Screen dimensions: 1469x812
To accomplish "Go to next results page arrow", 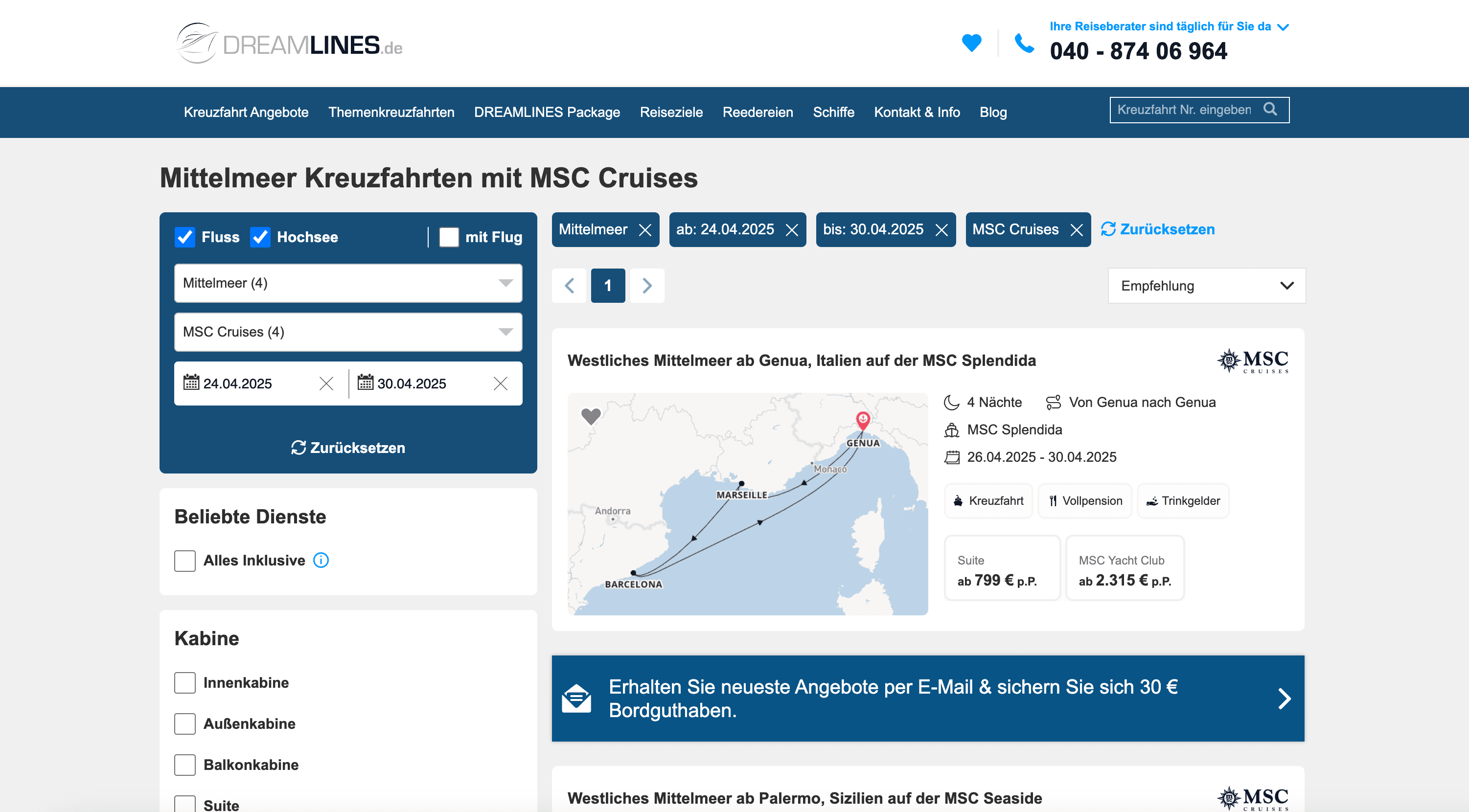I will (647, 286).
